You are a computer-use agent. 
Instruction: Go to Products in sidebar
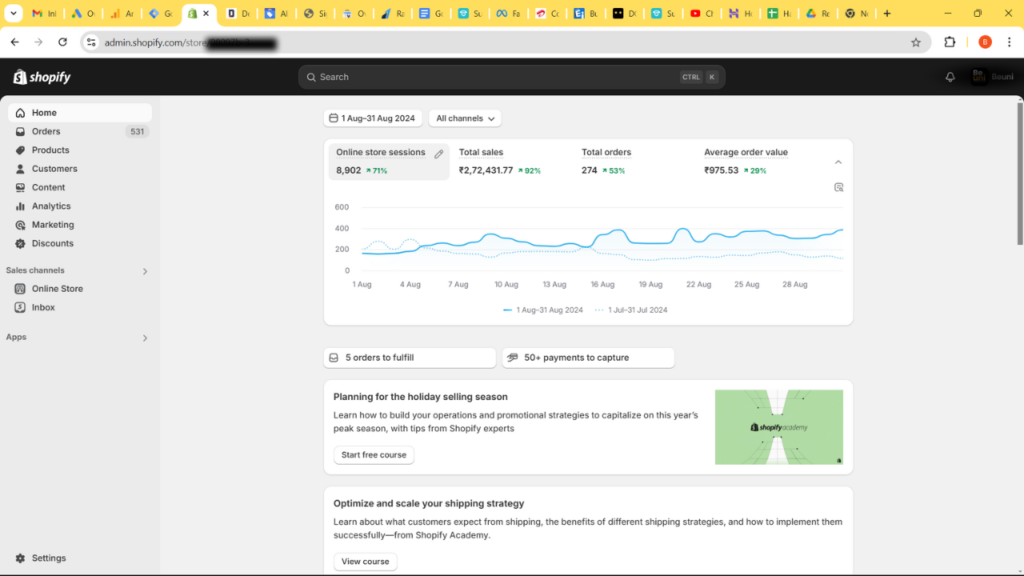click(x=80, y=150)
